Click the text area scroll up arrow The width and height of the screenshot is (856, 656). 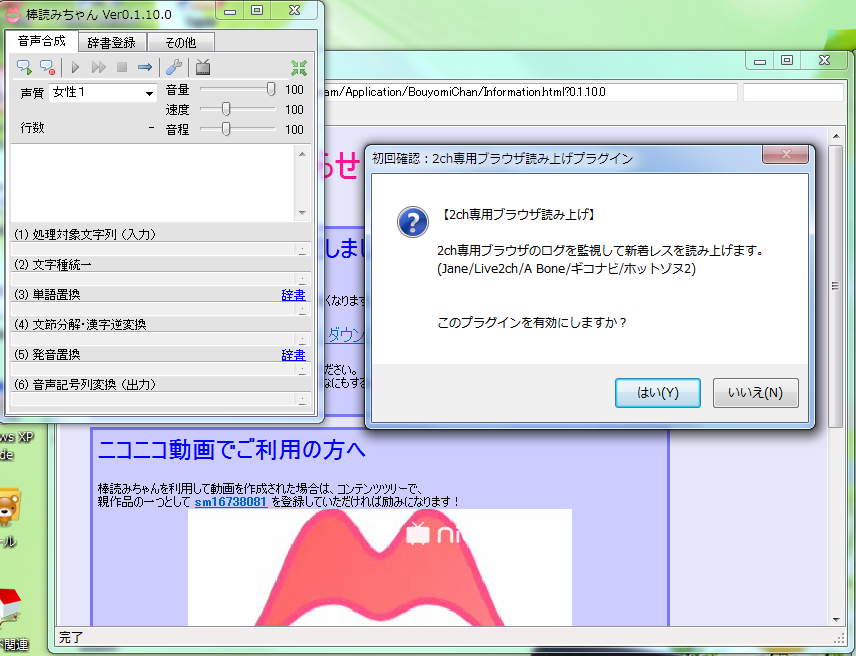pos(302,154)
